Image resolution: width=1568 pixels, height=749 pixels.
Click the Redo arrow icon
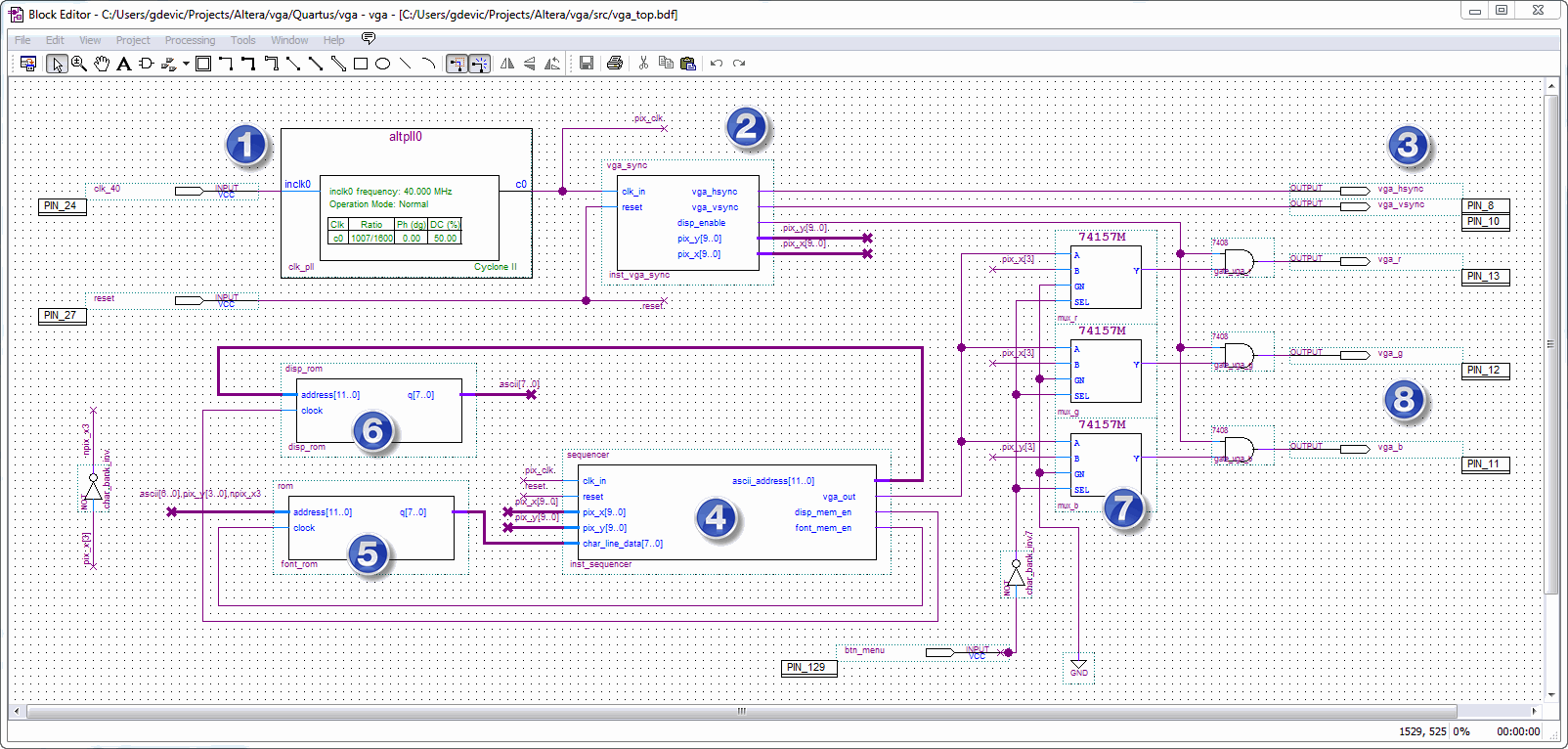[x=739, y=64]
